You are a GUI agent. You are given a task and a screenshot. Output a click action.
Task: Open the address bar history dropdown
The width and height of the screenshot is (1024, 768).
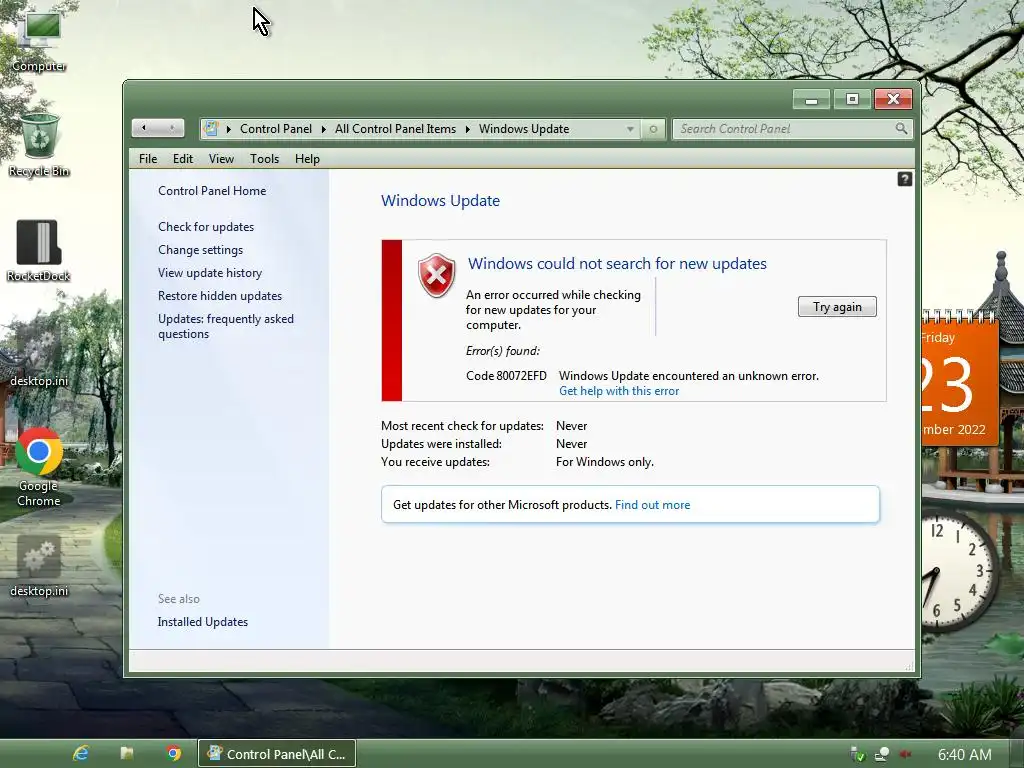(x=630, y=129)
